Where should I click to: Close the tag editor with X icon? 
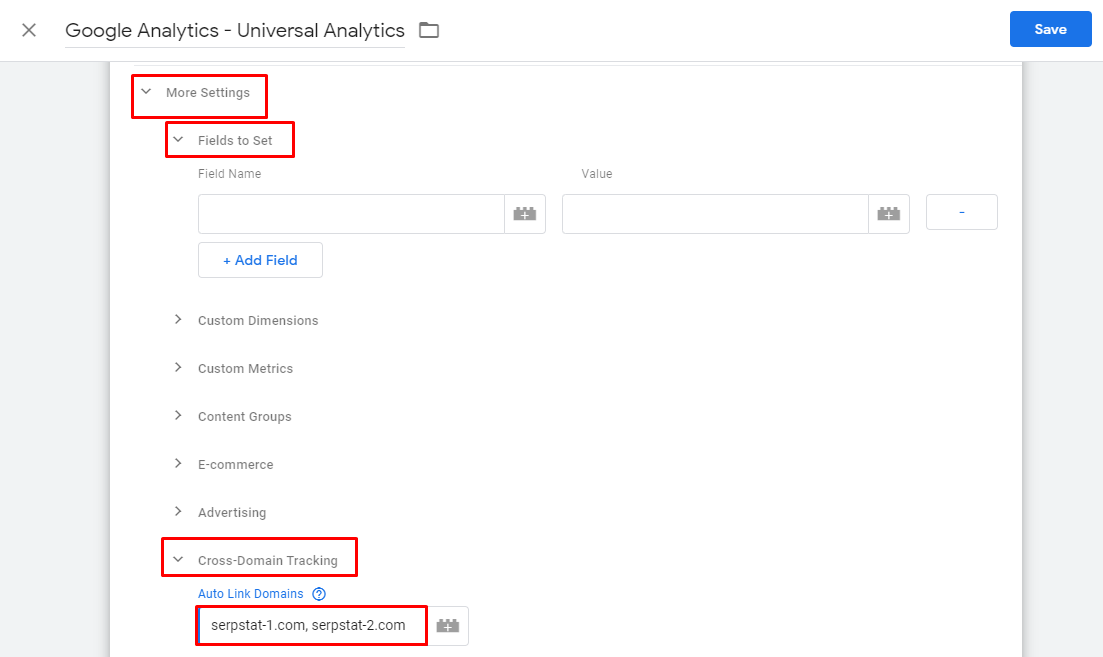[28, 29]
